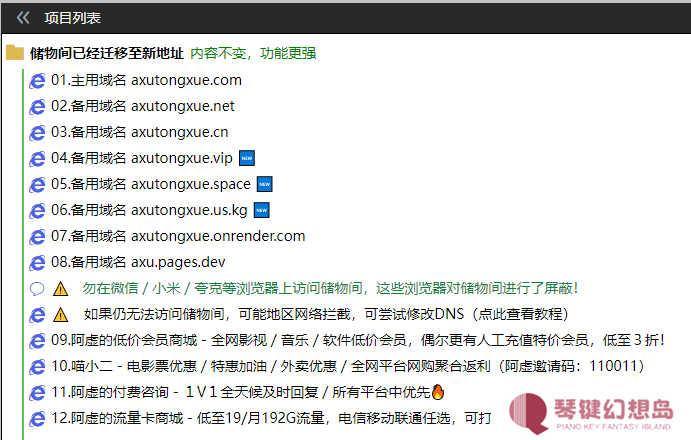Click the 项目列表 header title
The width and height of the screenshot is (691, 440).
pos(72,18)
